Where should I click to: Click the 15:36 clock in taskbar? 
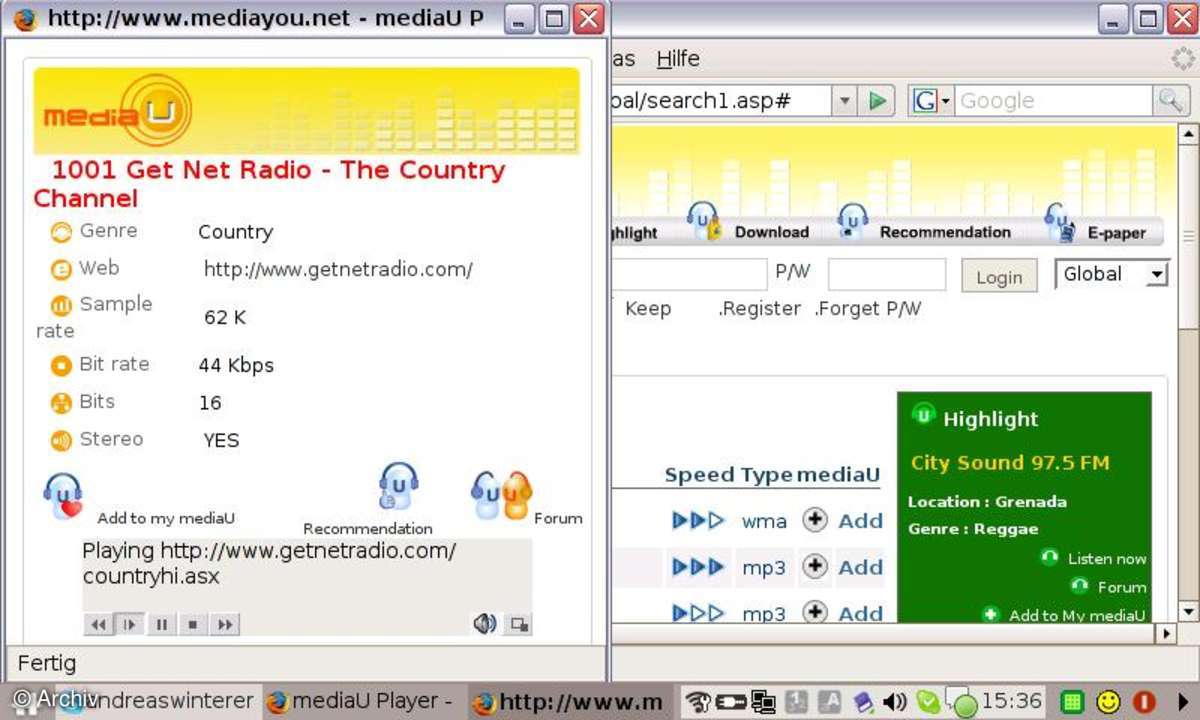pyautogui.click(x=1012, y=701)
